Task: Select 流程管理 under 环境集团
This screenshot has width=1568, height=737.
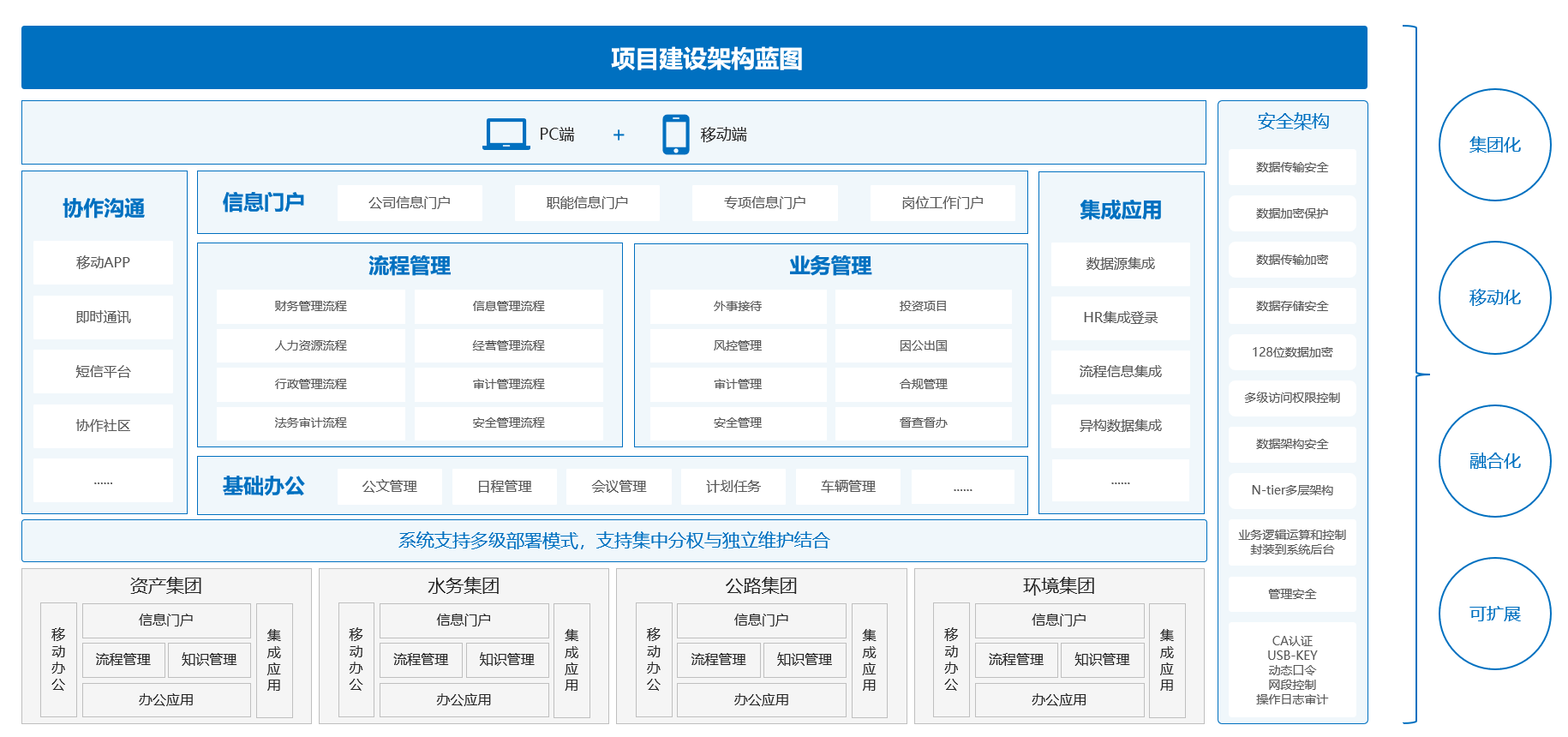Action: tap(1016, 660)
